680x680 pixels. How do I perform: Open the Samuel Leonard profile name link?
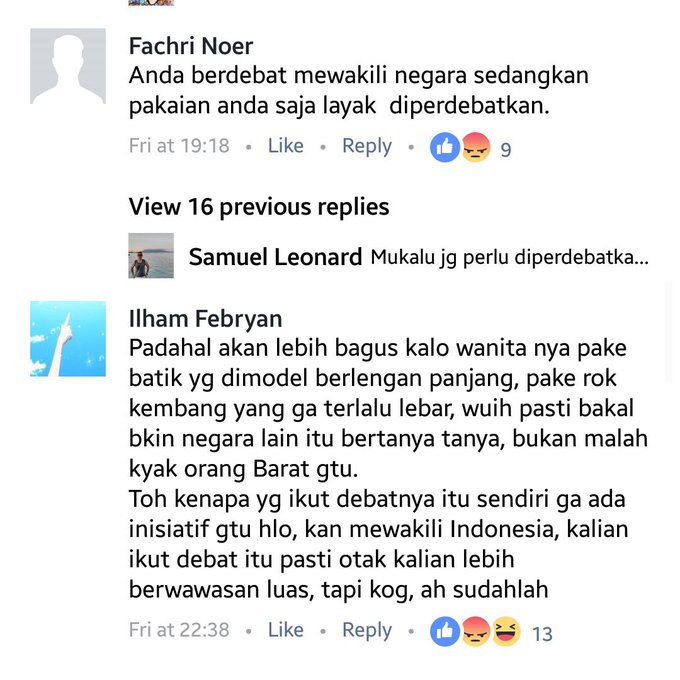click(x=275, y=257)
